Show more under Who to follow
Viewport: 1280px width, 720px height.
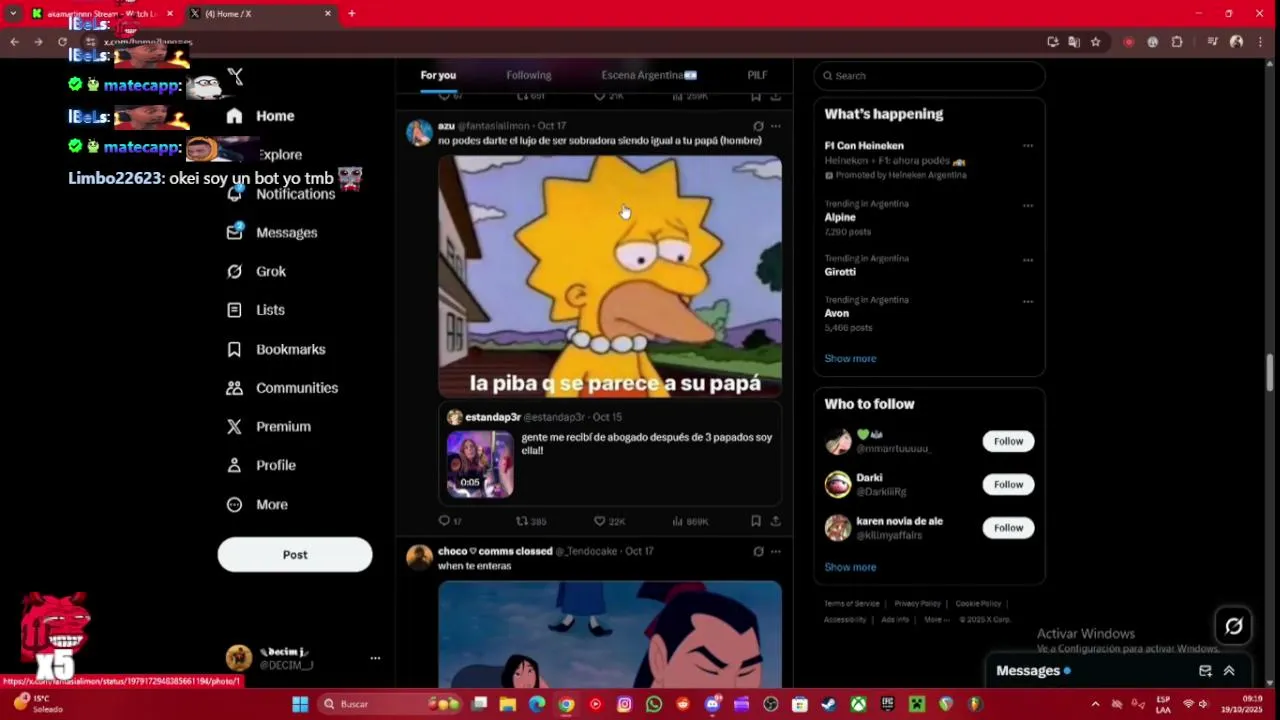click(x=850, y=567)
